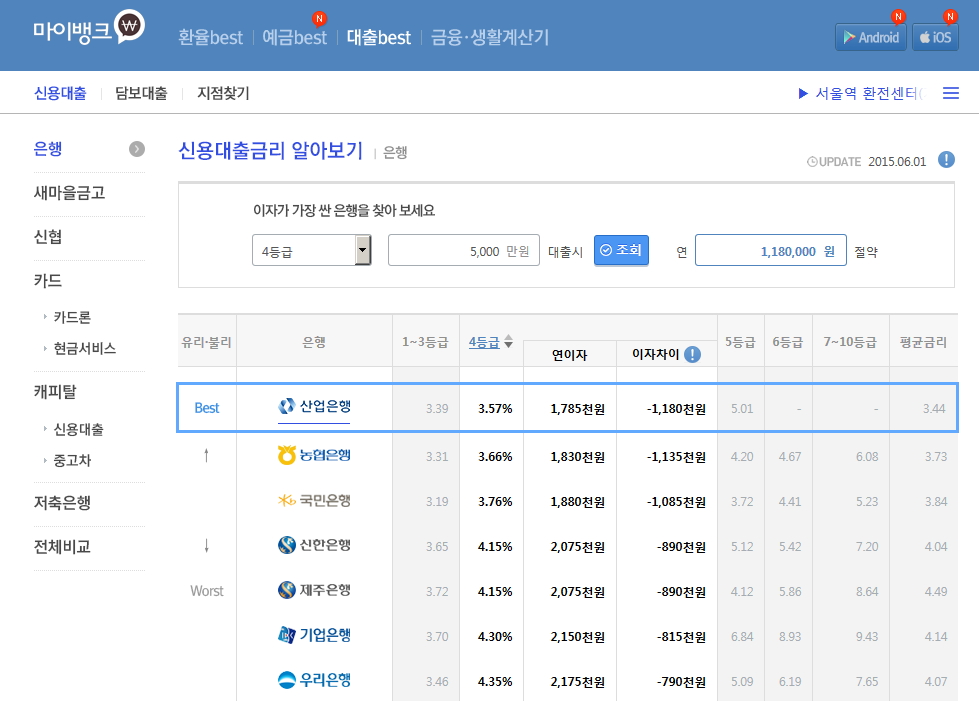The height and width of the screenshot is (701, 979).
Task: Click the 이자차이 info icon
Action: (x=692, y=354)
